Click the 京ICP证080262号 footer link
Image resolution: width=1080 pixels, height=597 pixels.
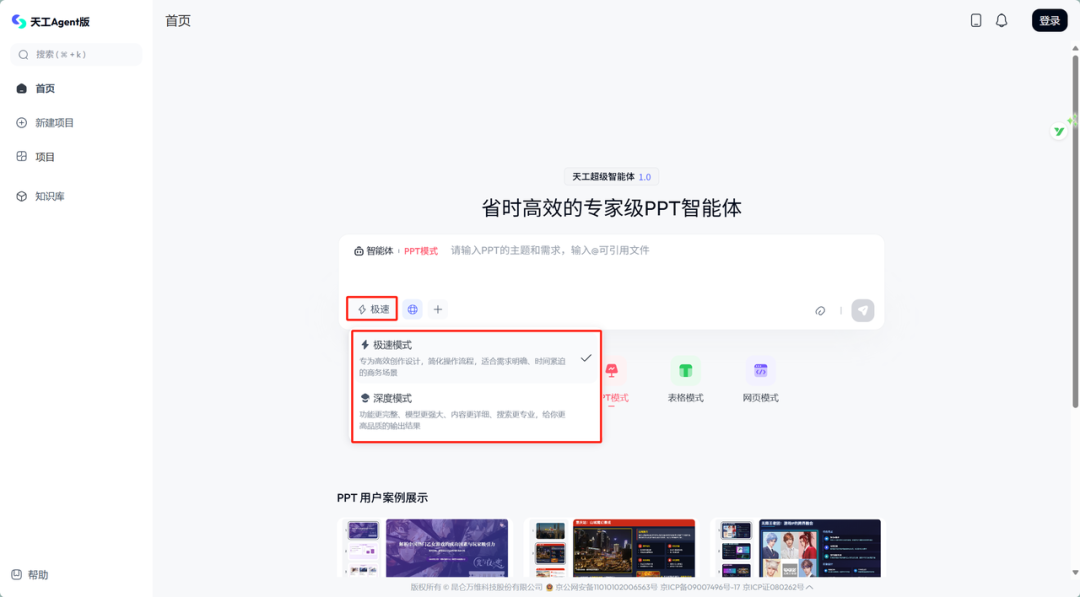click(x=773, y=587)
